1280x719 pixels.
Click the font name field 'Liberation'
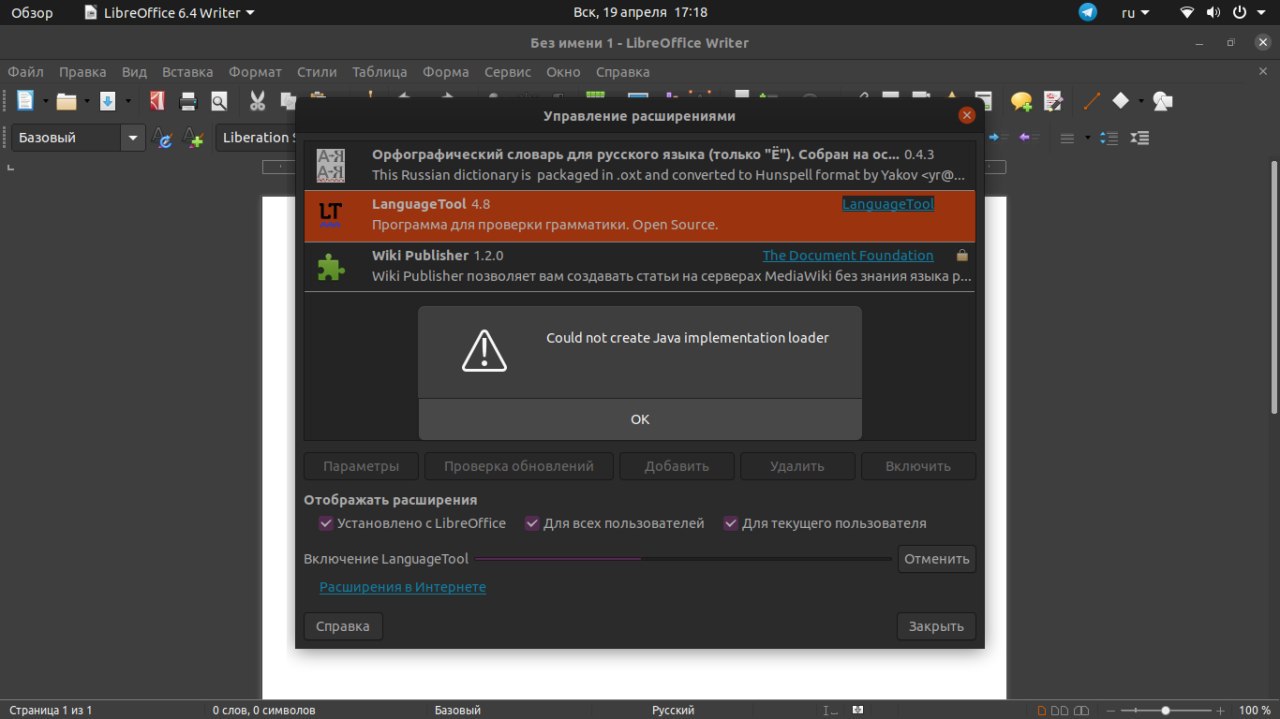tap(257, 138)
